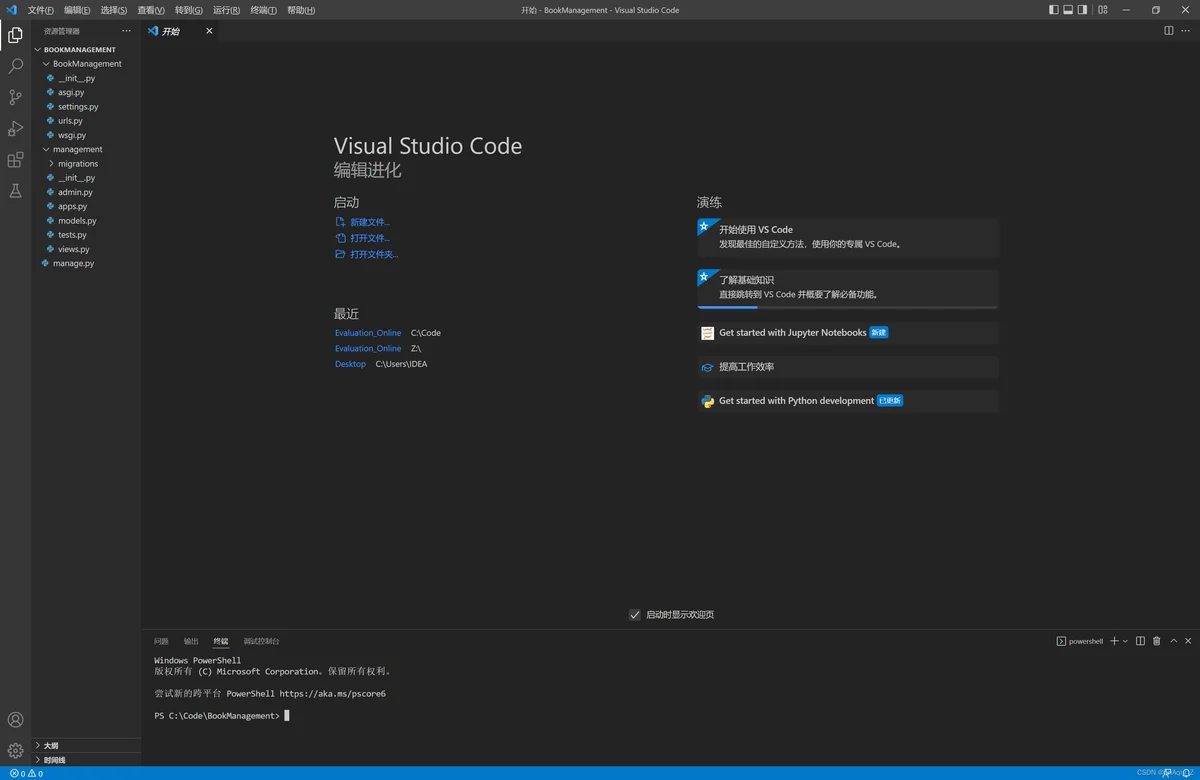1200x780 pixels.
Task: Open the 终端(T) menu
Action: click(264, 10)
